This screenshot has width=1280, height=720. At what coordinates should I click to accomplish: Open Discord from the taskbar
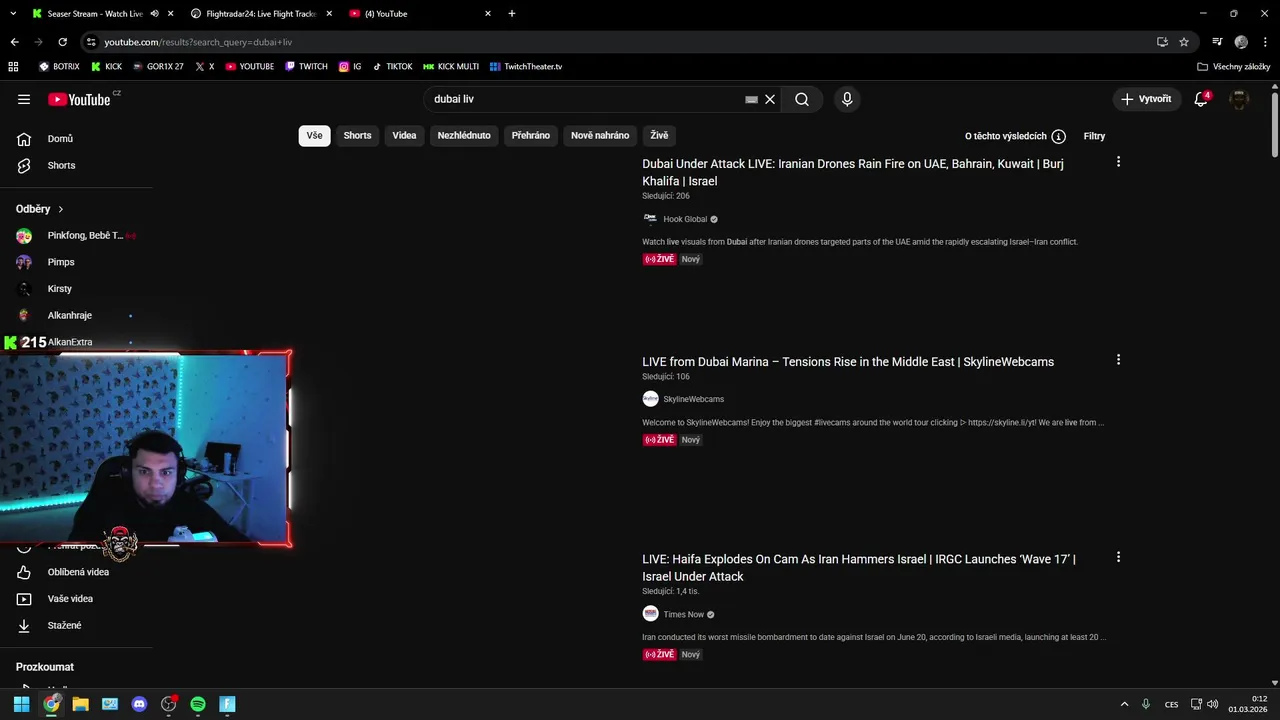(139, 704)
